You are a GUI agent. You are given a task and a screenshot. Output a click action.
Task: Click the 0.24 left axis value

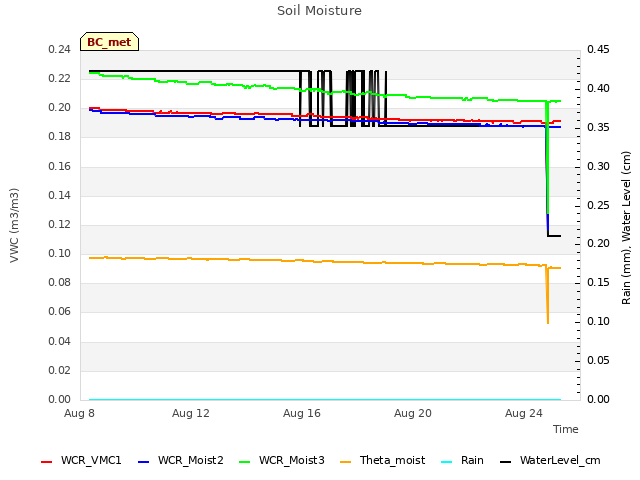[60, 49]
